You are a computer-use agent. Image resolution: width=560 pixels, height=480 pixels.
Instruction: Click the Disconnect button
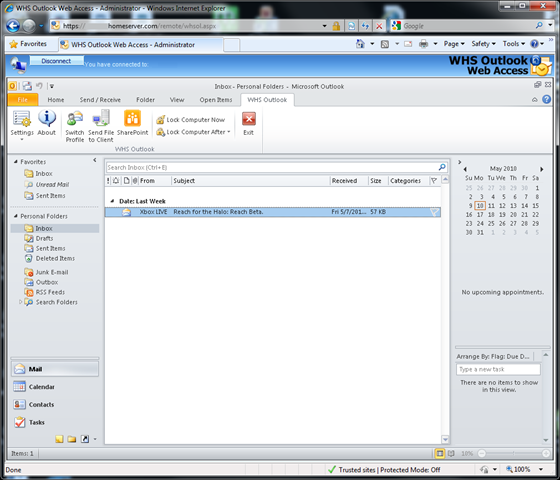tap(56, 61)
